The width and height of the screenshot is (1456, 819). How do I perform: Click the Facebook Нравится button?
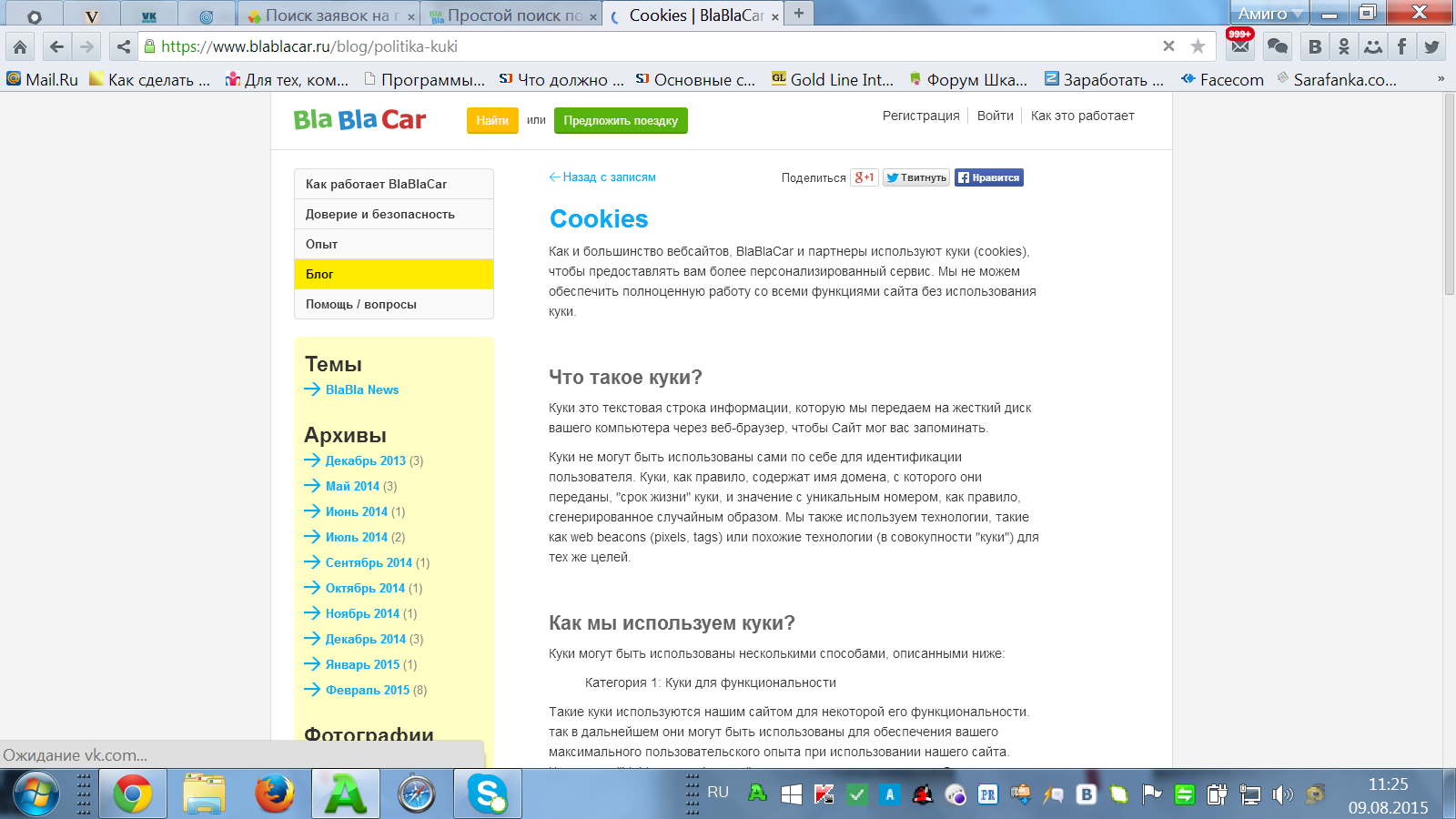tap(989, 177)
